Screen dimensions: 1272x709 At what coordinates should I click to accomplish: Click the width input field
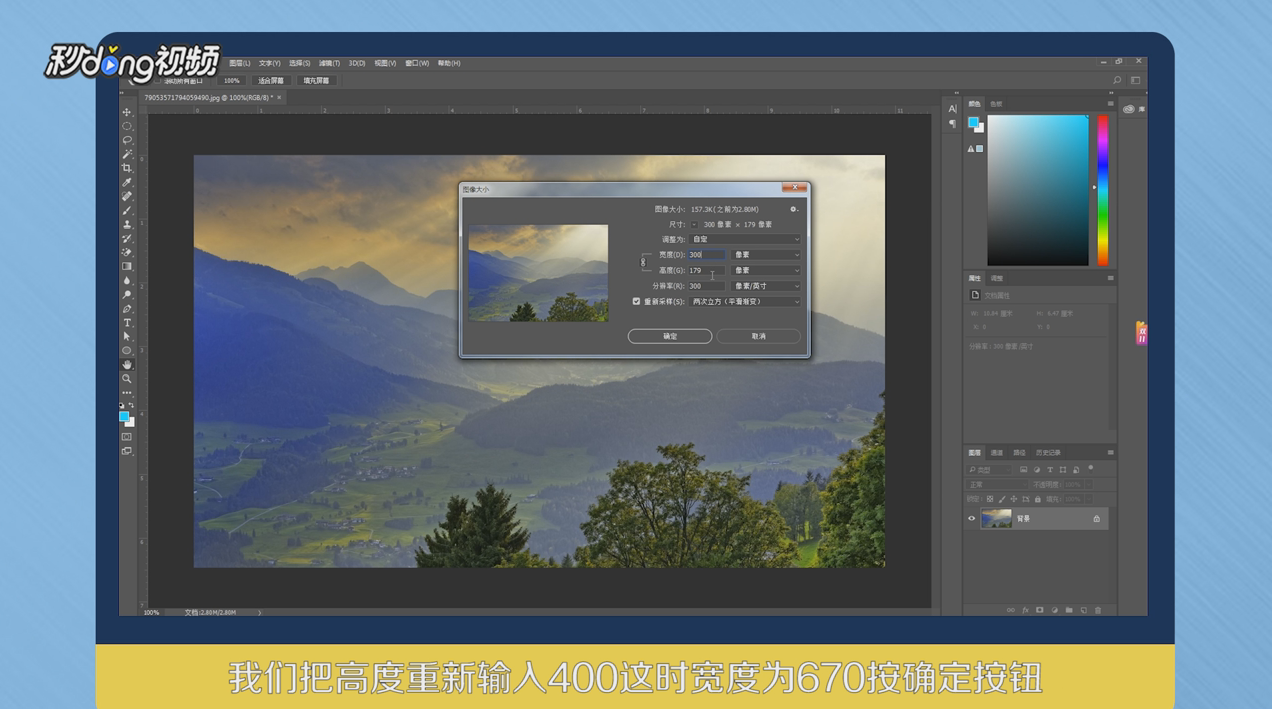706,255
